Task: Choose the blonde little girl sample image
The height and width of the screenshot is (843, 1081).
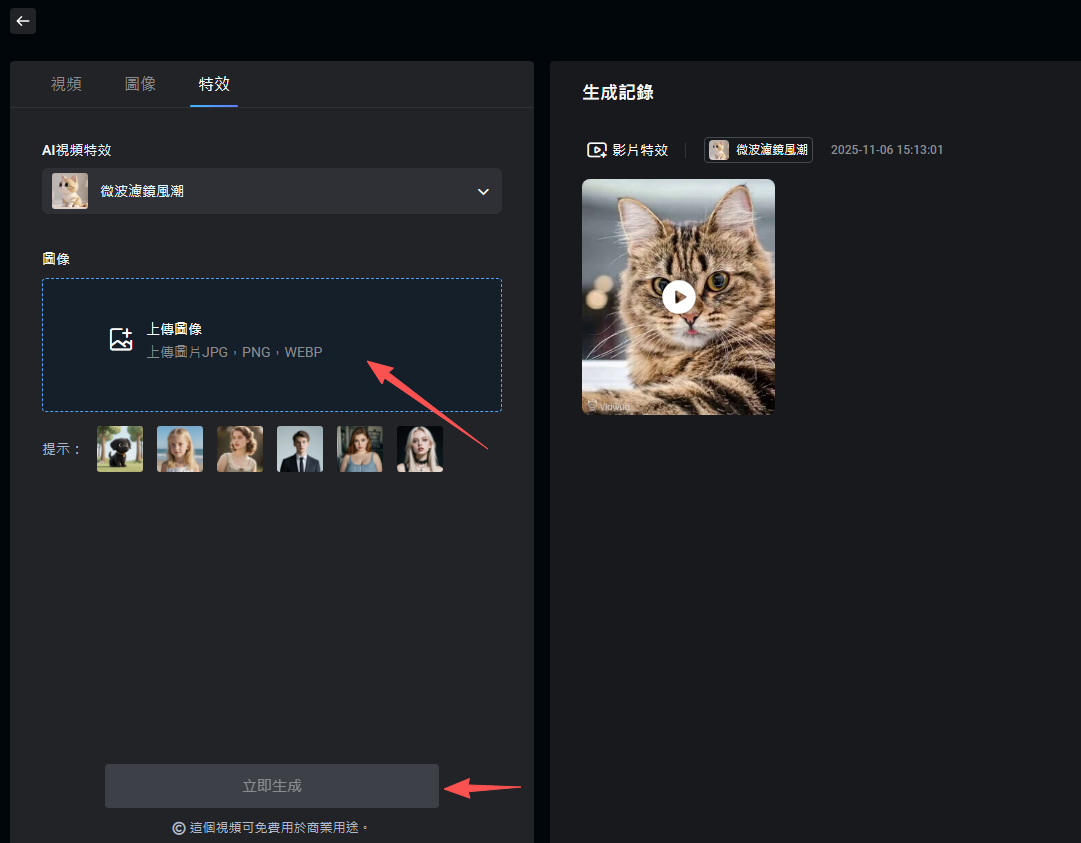Action: (x=180, y=449)
